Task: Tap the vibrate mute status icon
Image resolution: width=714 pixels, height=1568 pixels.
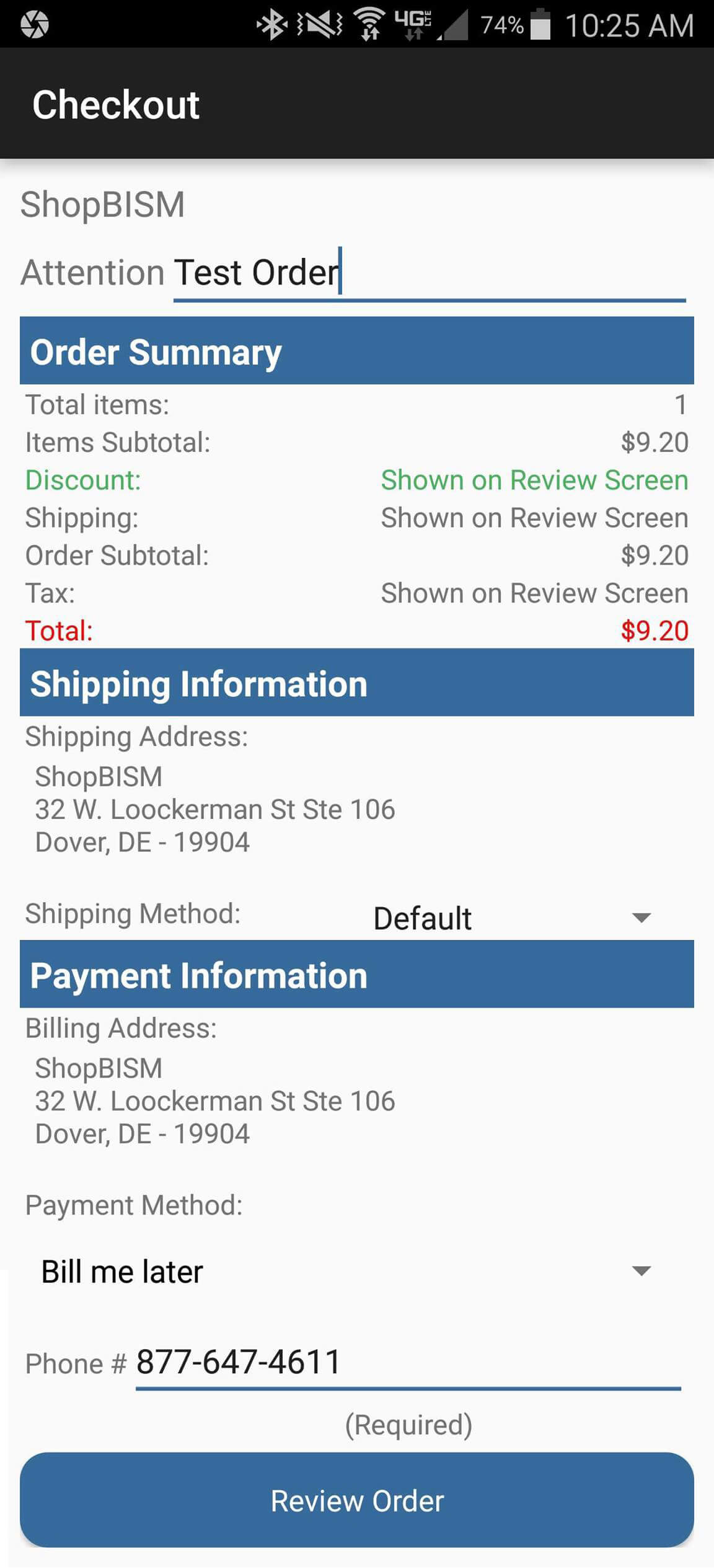Action: click(x=320, y=25)
